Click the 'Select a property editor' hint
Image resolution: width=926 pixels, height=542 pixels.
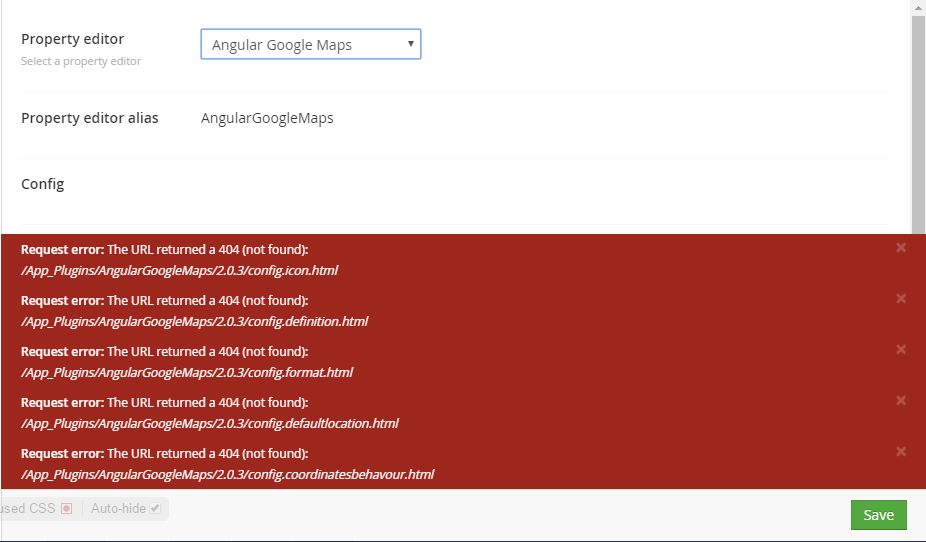point(81,61)
